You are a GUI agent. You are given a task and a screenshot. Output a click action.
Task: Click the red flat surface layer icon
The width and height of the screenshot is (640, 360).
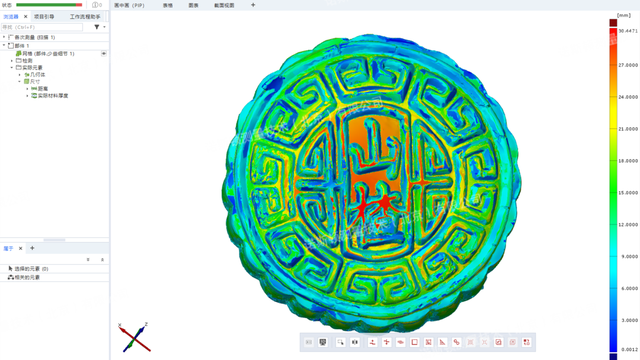(x=400, y=342)
